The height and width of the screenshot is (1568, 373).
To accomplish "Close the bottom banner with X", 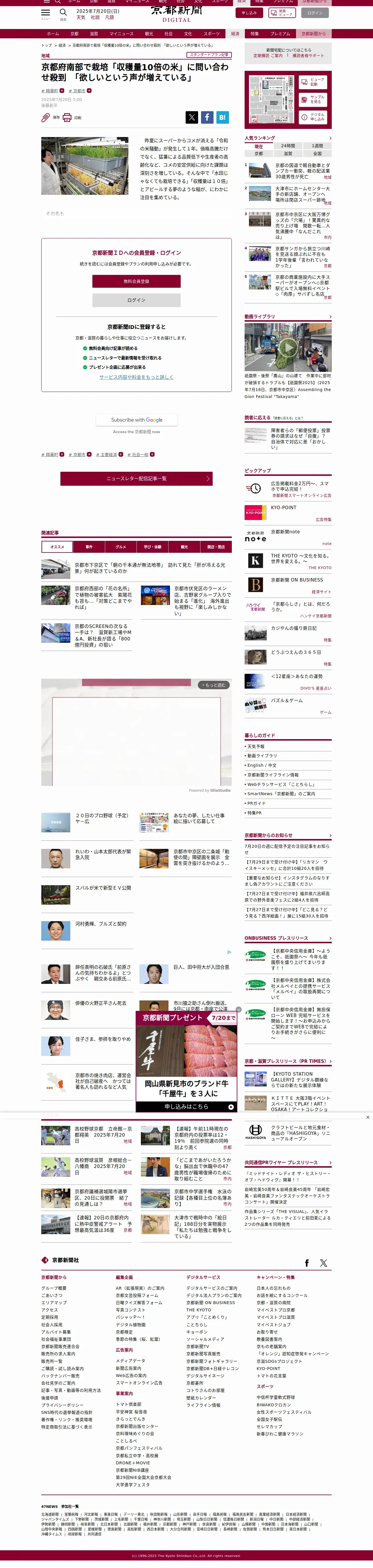I will [367, 1117].
